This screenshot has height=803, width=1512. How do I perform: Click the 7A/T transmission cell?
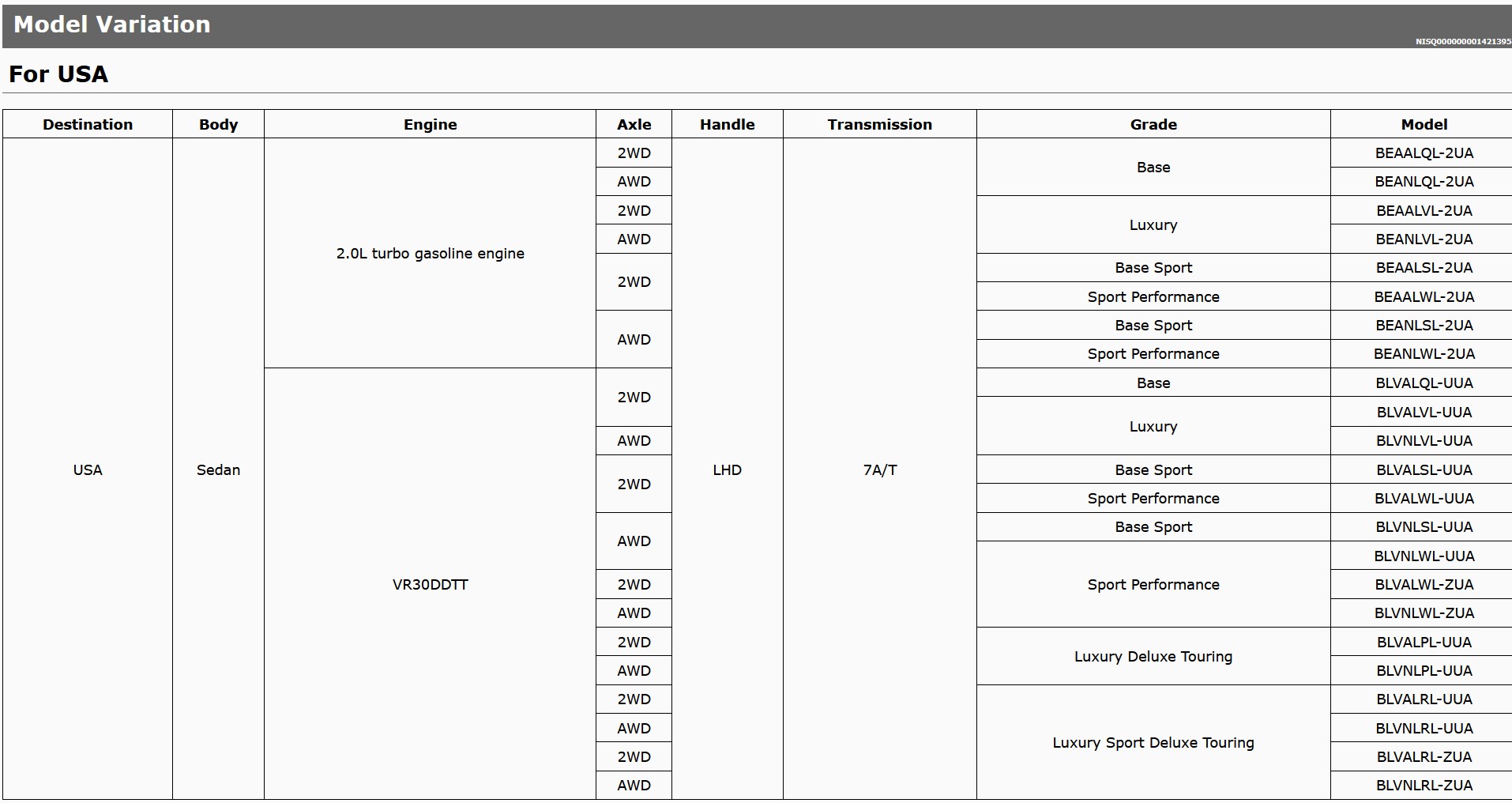click(x=879, y=470)
